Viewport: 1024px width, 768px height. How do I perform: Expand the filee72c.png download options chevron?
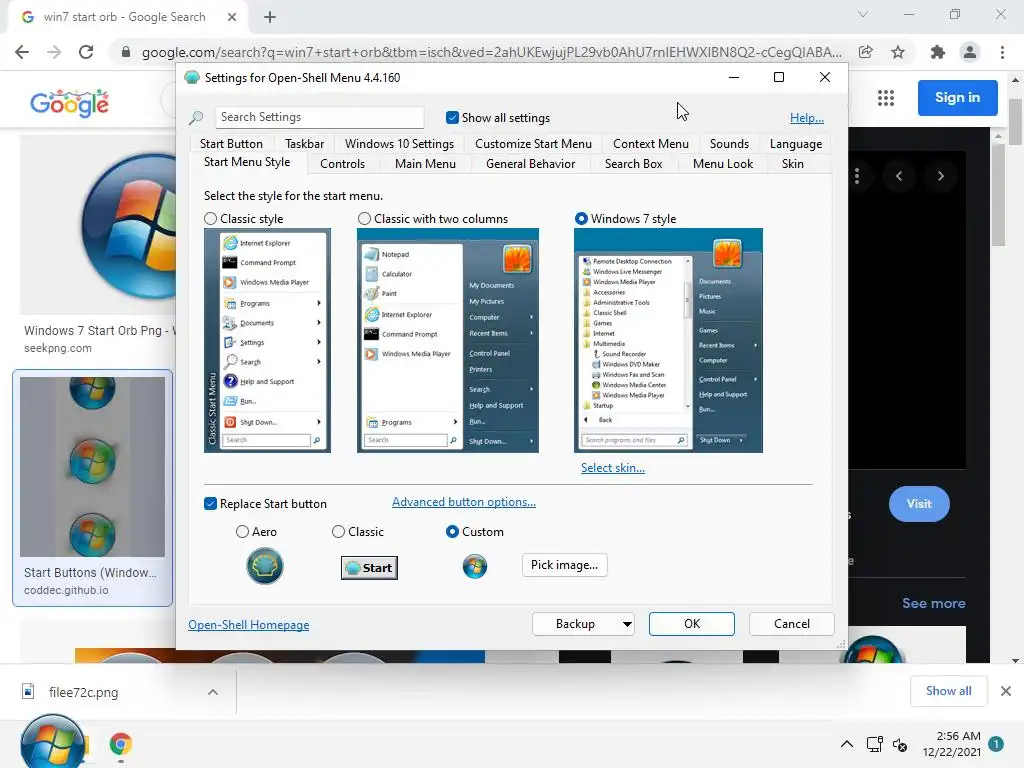[x=213, y=692]
